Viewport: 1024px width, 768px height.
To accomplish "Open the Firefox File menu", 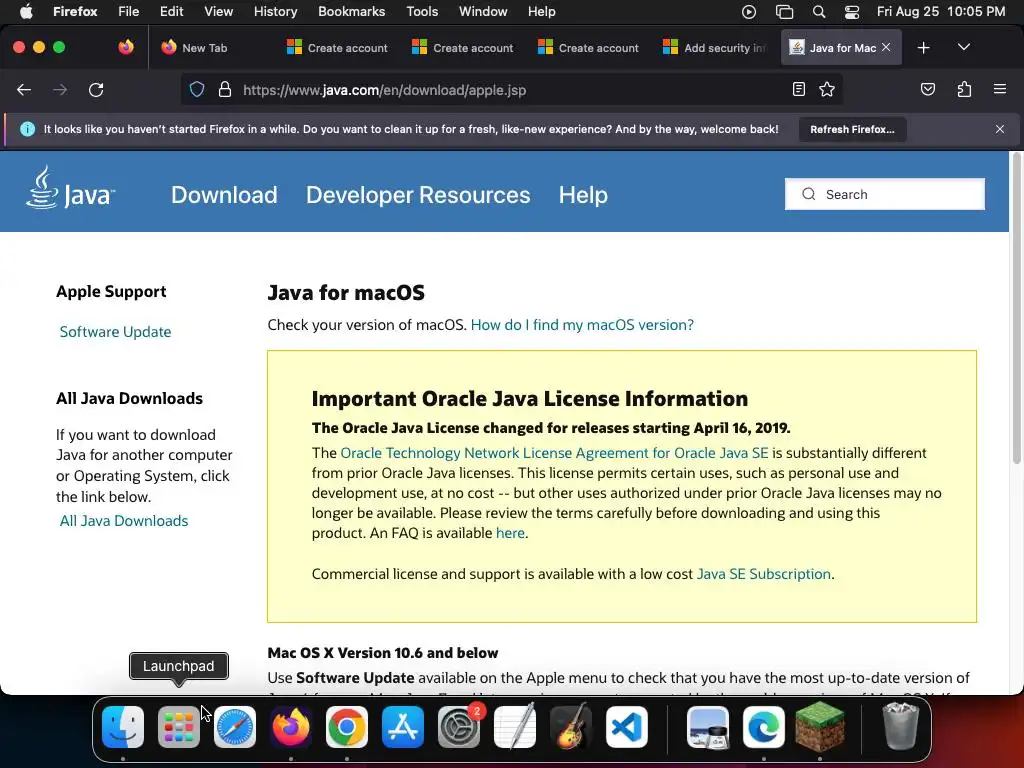I will pyautogui.click(x=129, y=11).
